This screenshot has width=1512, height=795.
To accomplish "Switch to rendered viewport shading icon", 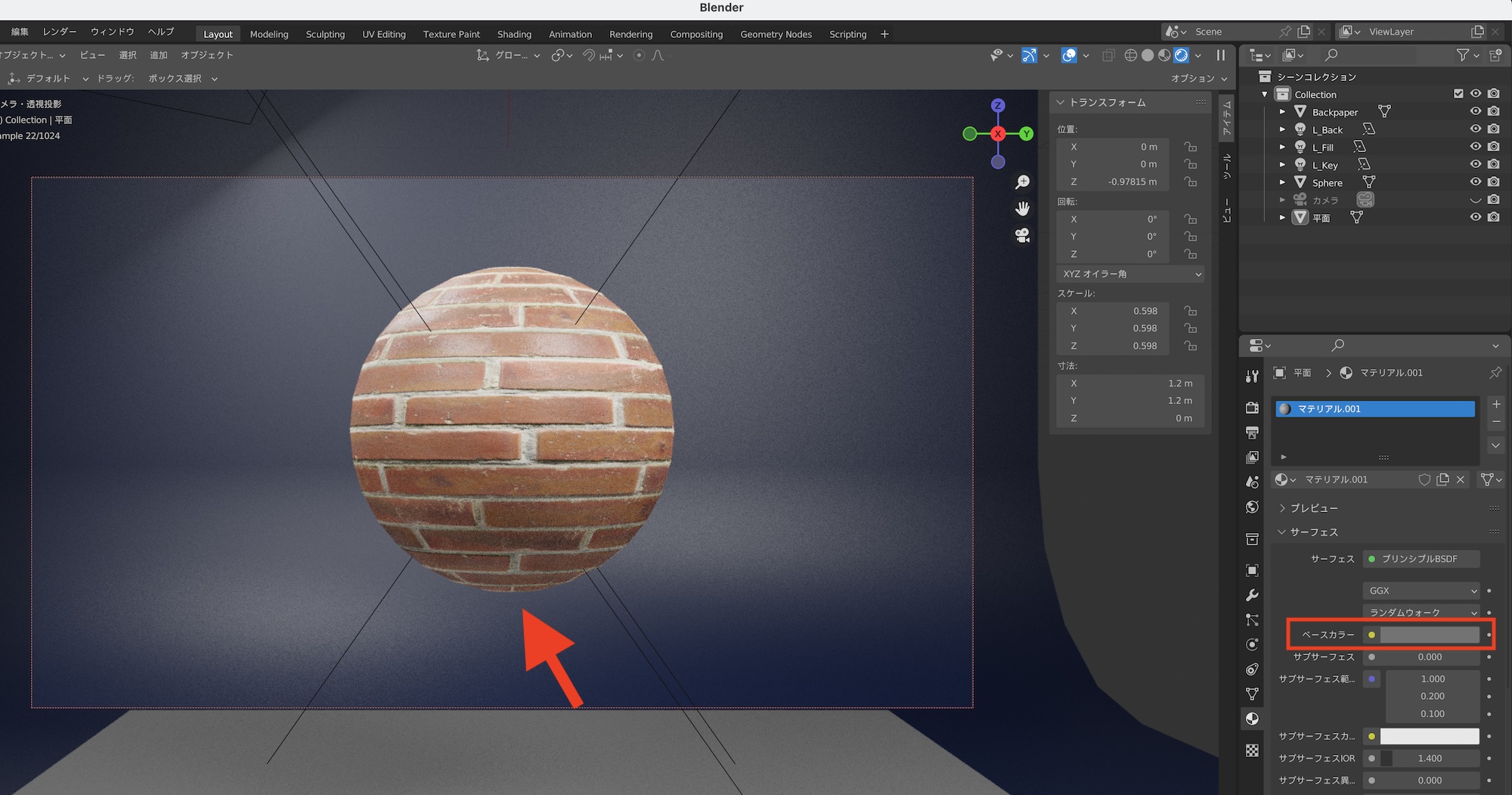I will tap(1181, 55).
